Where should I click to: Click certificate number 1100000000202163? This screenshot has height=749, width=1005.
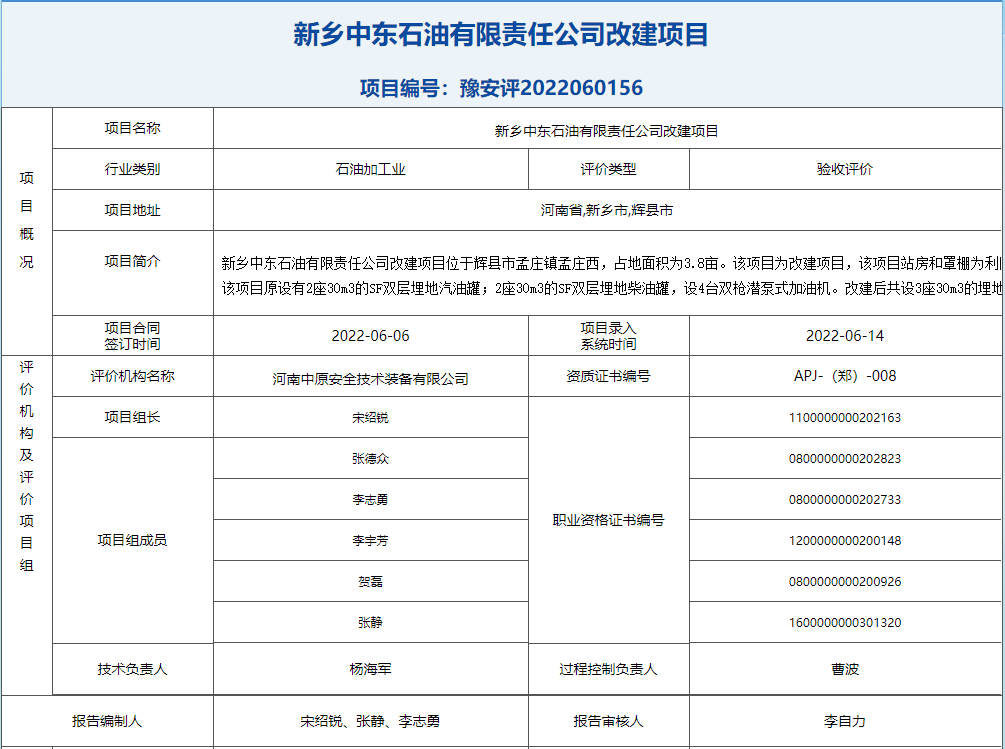click(845, 418)
